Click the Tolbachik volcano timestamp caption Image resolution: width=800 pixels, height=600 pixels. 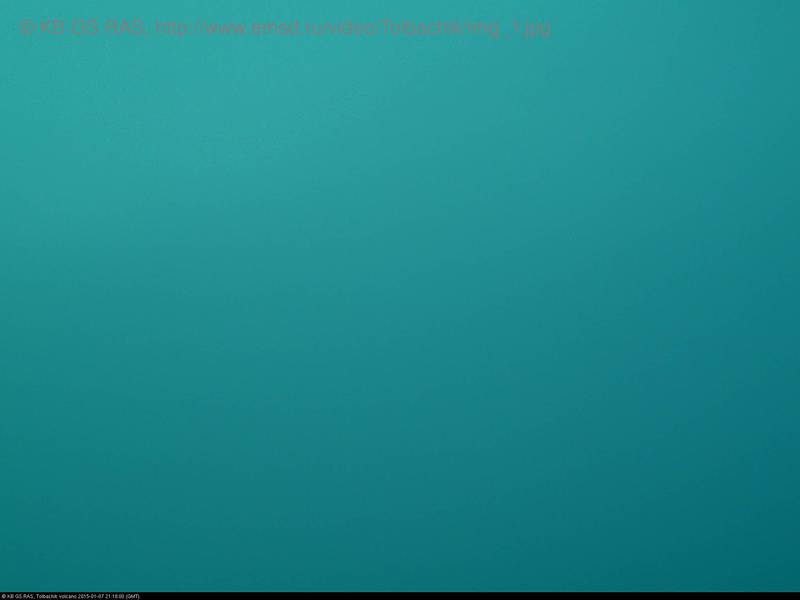[x=70, y=596]
